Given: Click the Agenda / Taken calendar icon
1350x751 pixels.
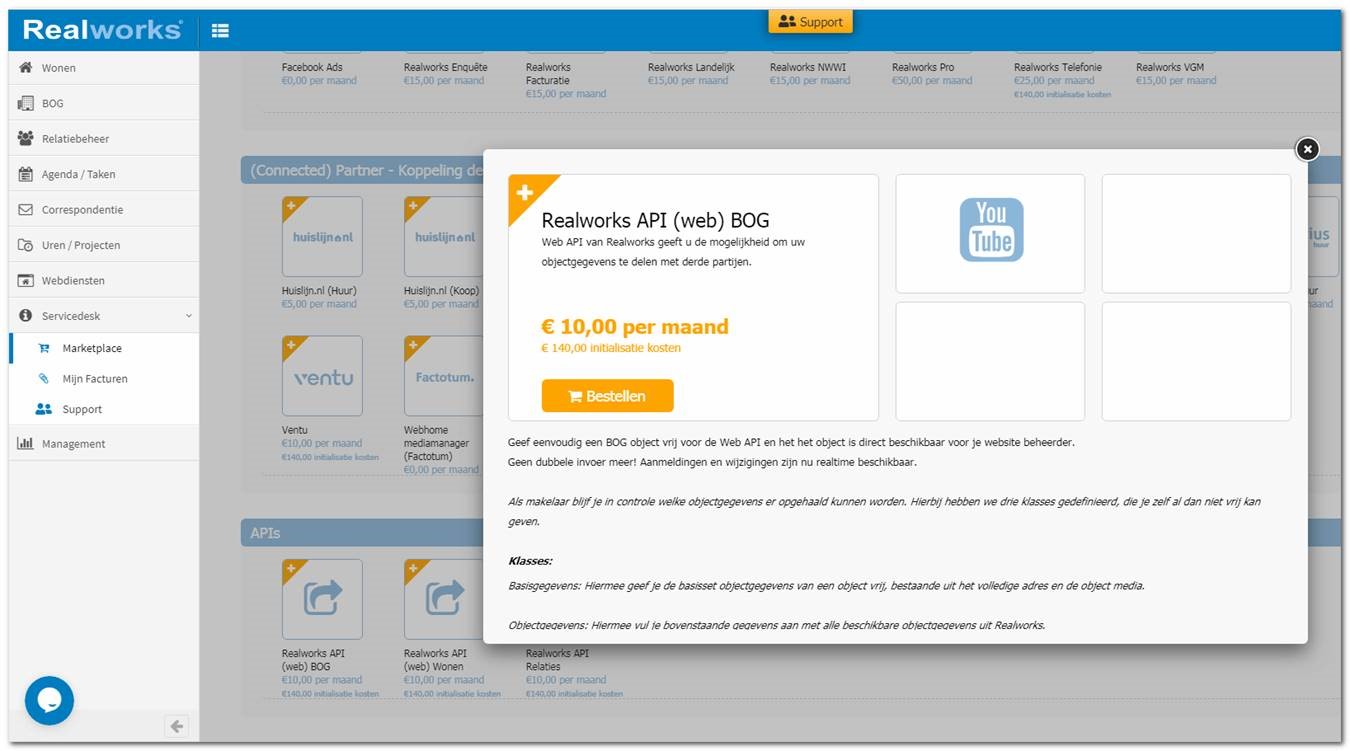Looking at the screenshot, I should click(x=26, y=174).
